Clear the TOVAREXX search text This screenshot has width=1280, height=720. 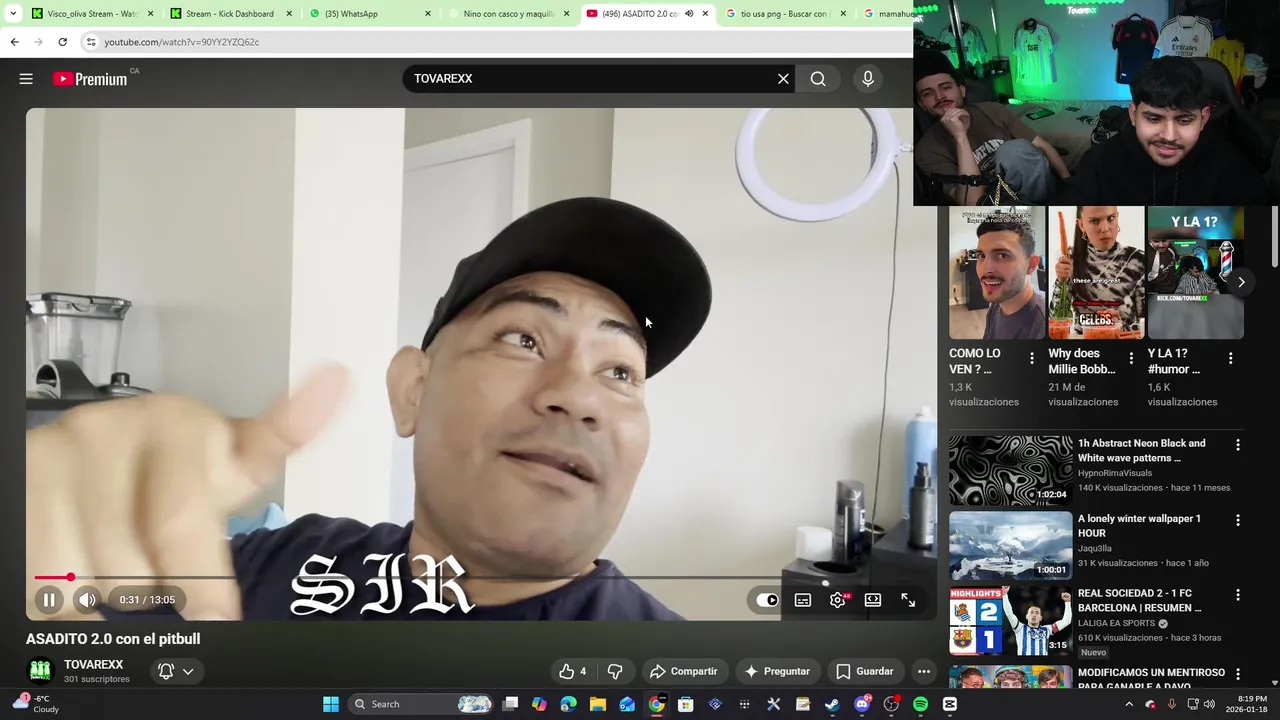click(x=783, y=79)
